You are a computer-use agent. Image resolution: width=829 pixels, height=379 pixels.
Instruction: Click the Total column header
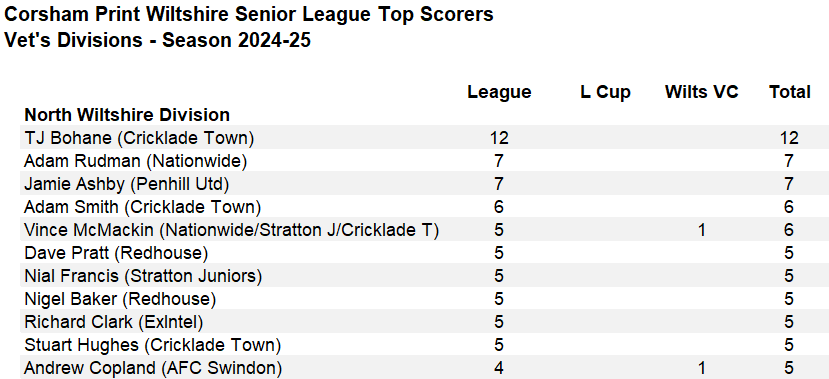pos(789,92)
